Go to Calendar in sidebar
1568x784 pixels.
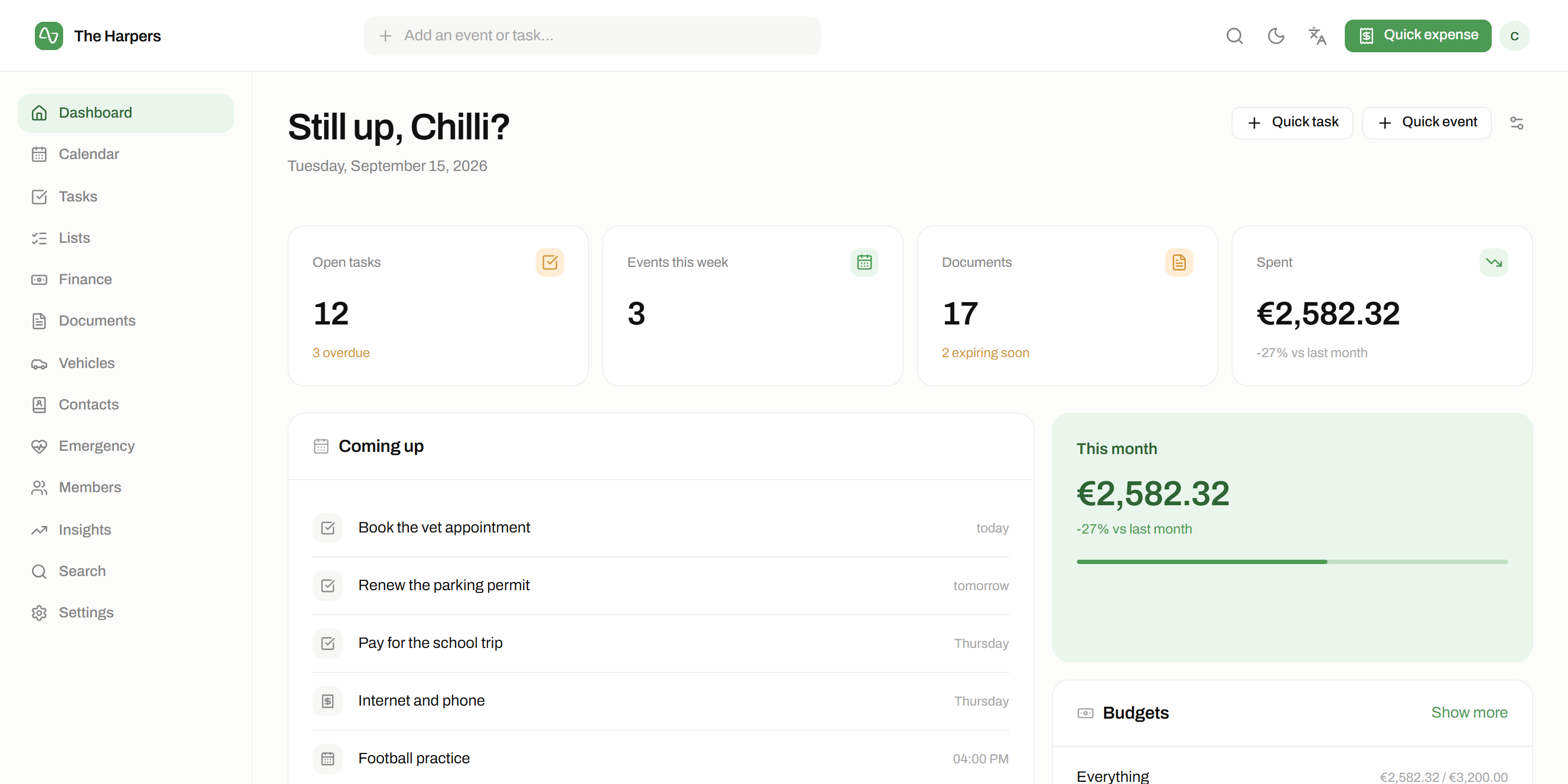click(x=125, y=154)
